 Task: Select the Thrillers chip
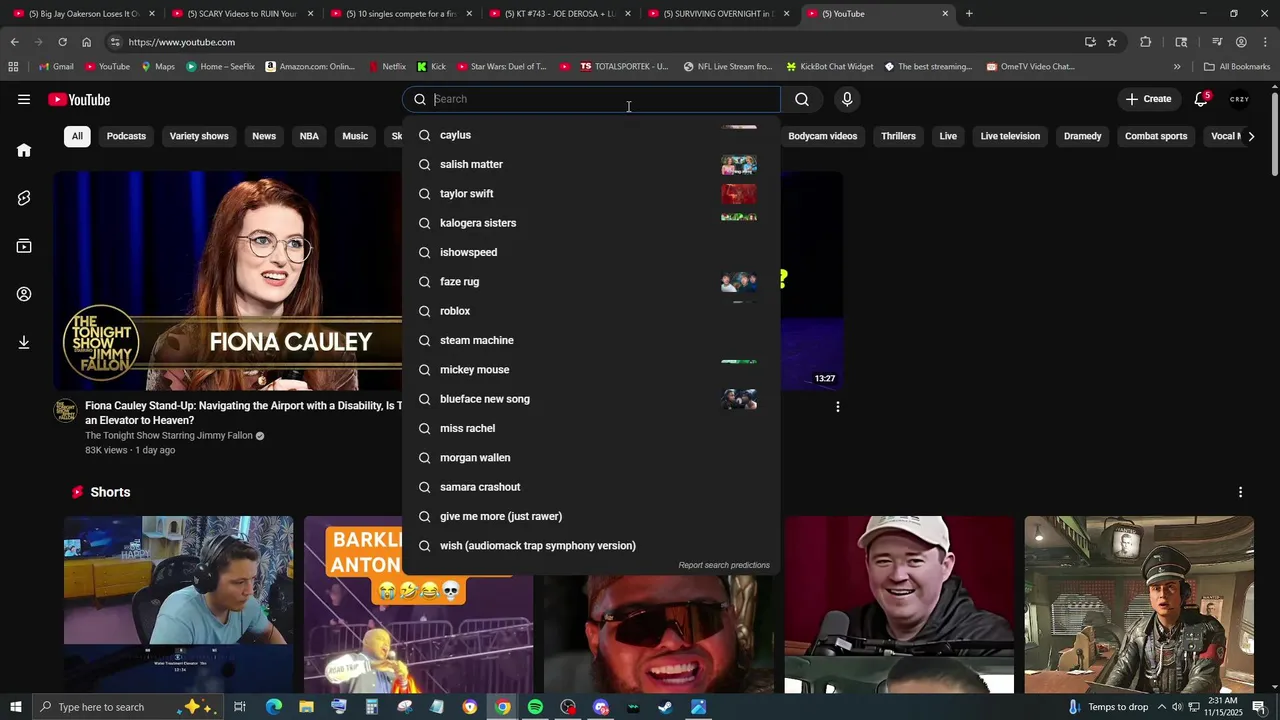898,136
